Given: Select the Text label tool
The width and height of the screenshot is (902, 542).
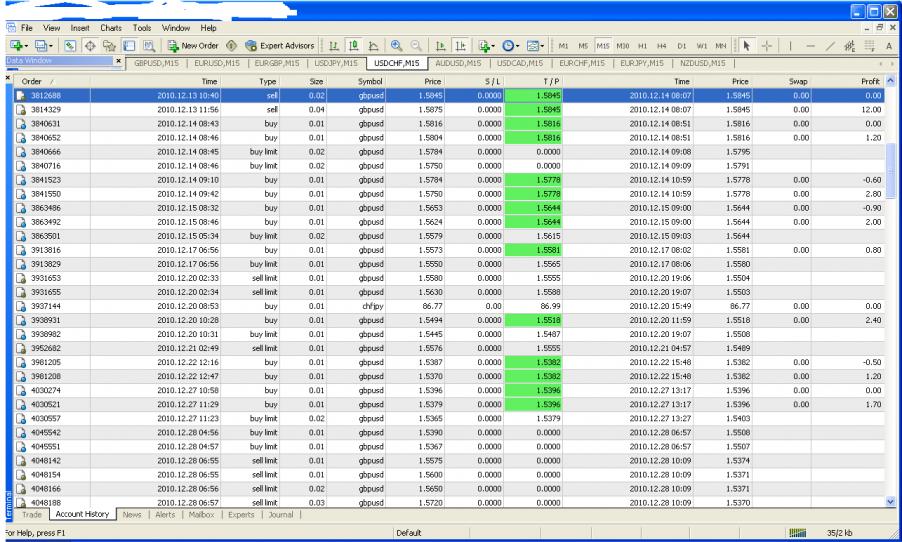Looking at the screenshot, I should point(889,45).
